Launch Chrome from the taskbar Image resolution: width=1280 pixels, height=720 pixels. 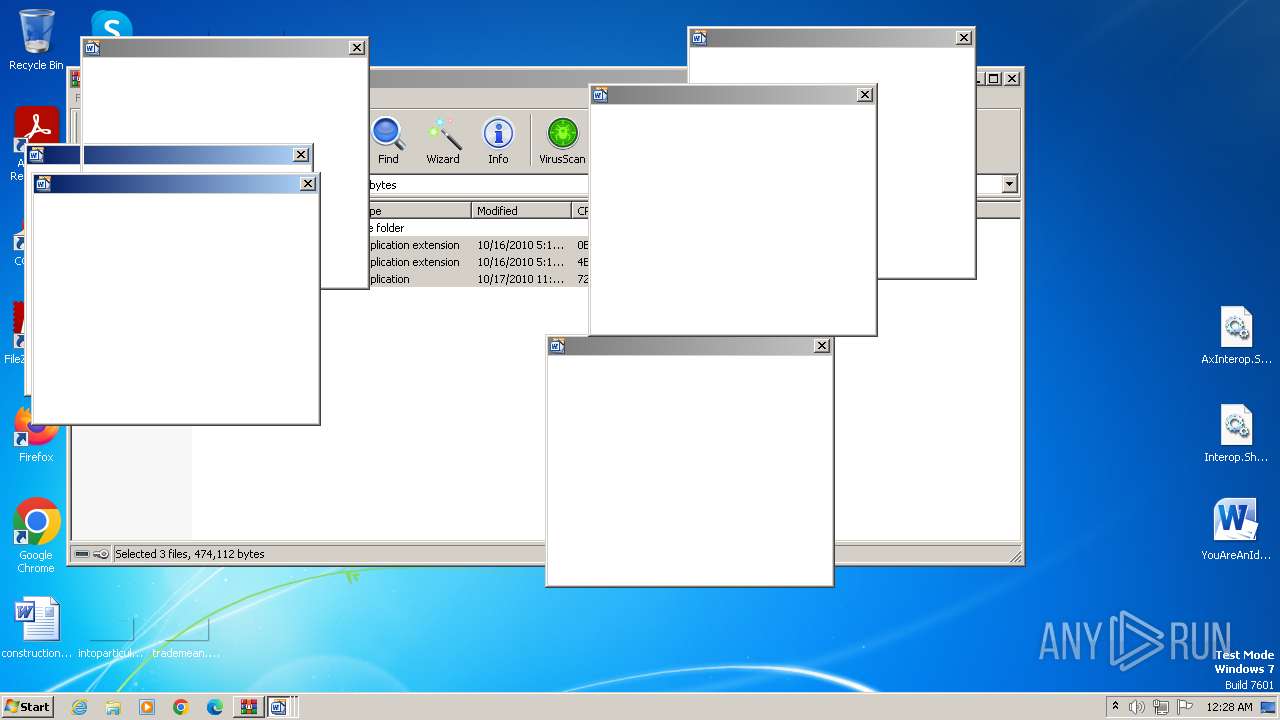[x=181, y=707]
